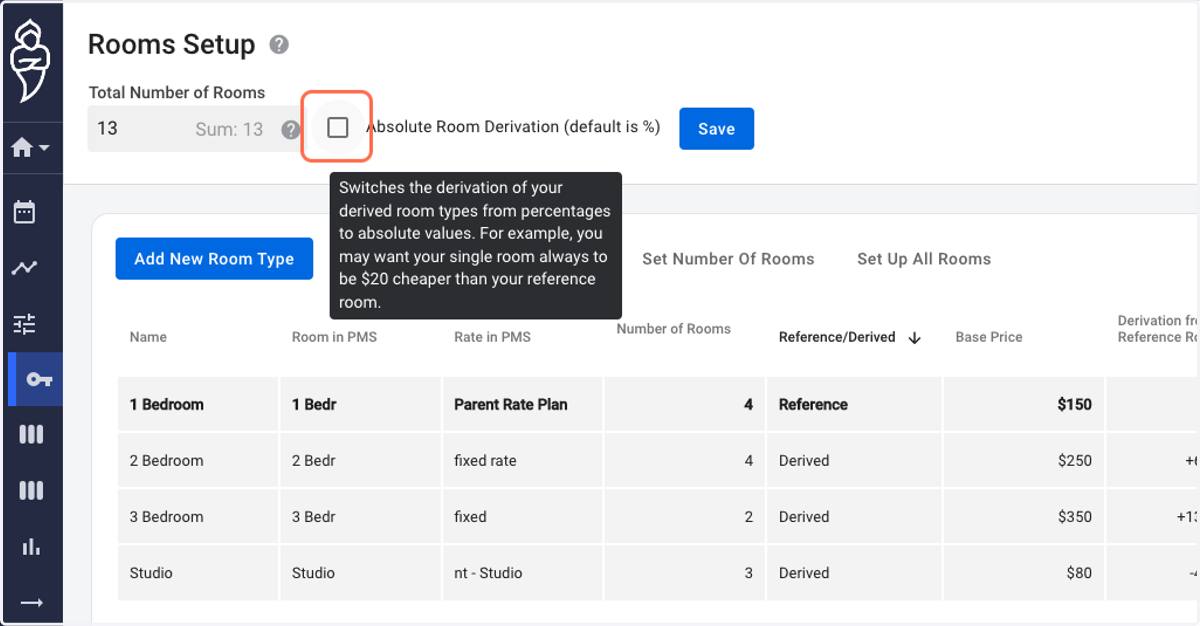Click the Base Price column header

coord(989,337)
